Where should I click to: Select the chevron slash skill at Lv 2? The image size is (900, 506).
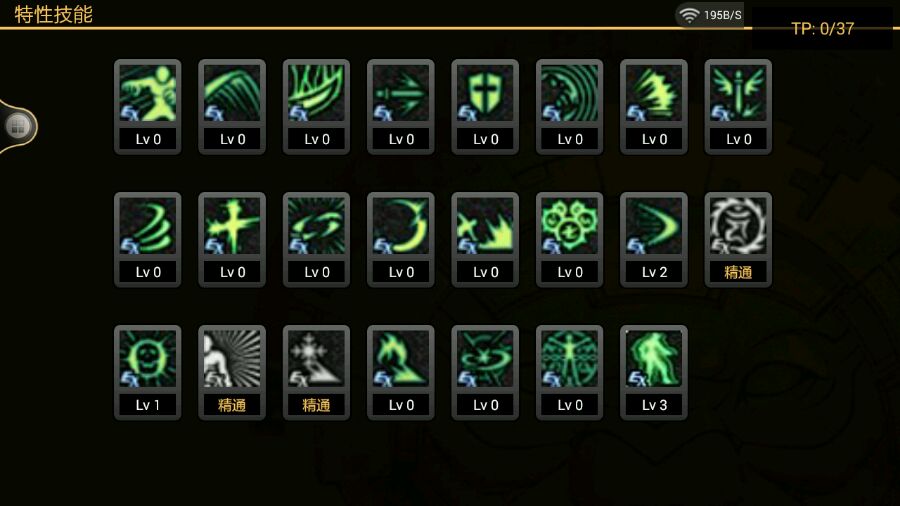pyautogui.click(x=654, y=240)
